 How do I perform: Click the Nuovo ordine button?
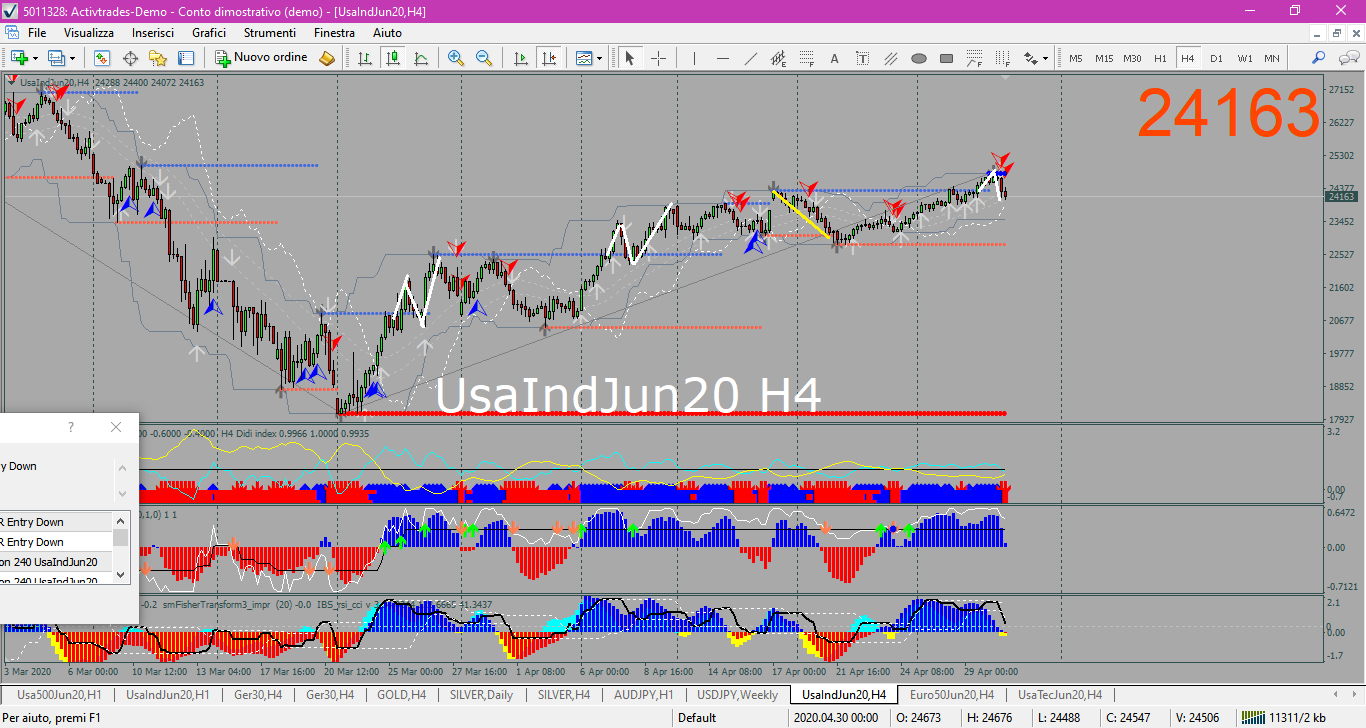tap(262, 58)
